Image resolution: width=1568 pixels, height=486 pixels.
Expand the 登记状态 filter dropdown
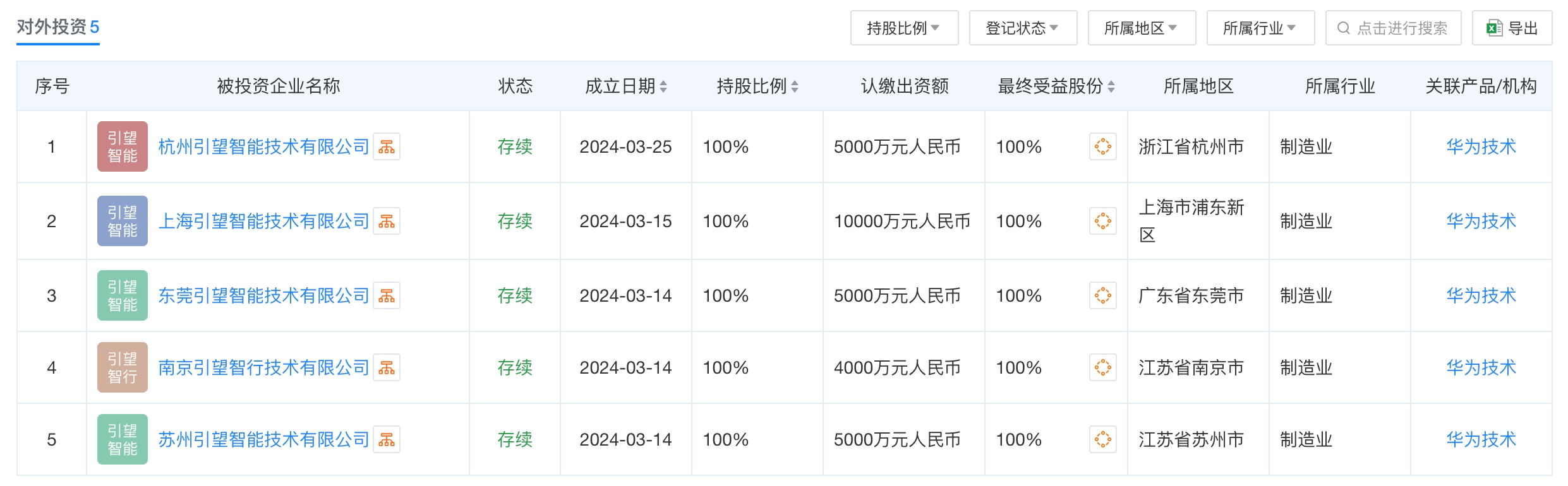click(x=1023, y=28)
